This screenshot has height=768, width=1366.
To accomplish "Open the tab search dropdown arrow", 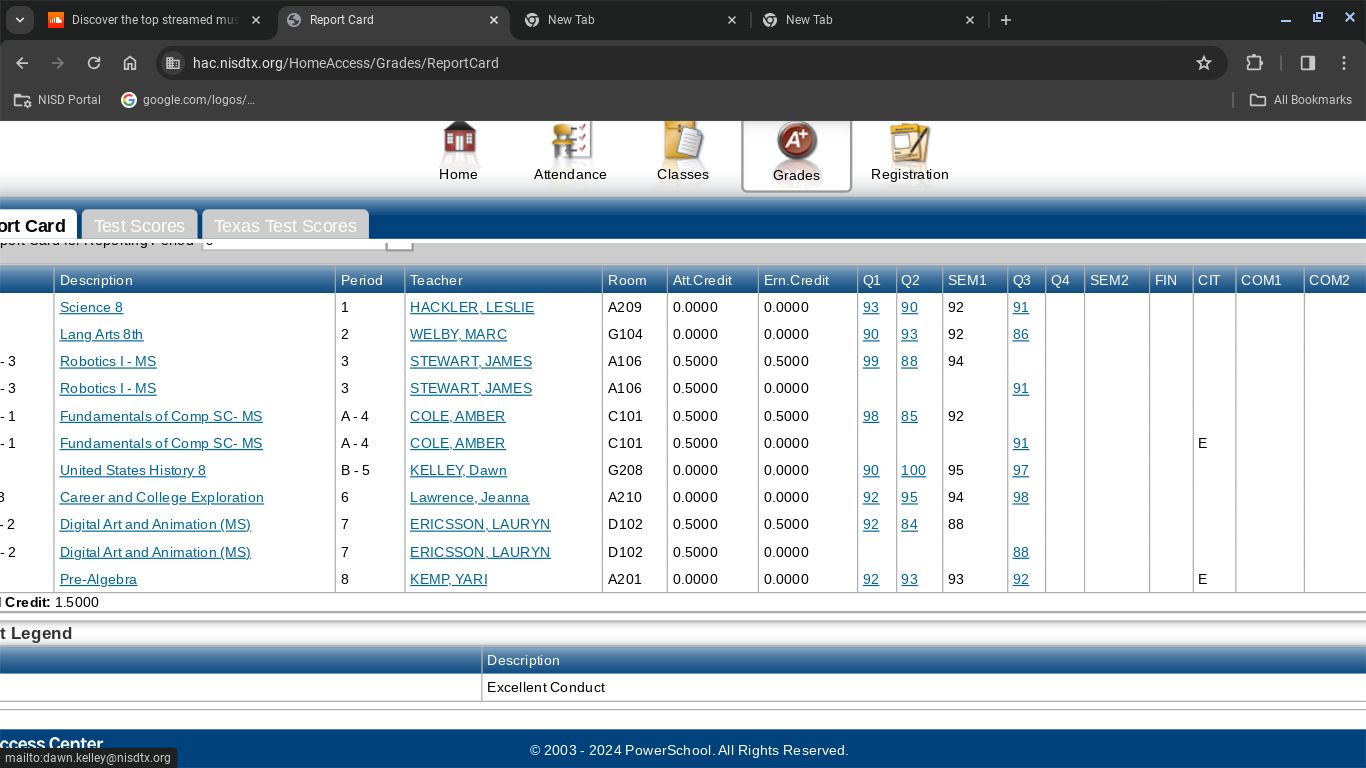I will coord(19,20).
